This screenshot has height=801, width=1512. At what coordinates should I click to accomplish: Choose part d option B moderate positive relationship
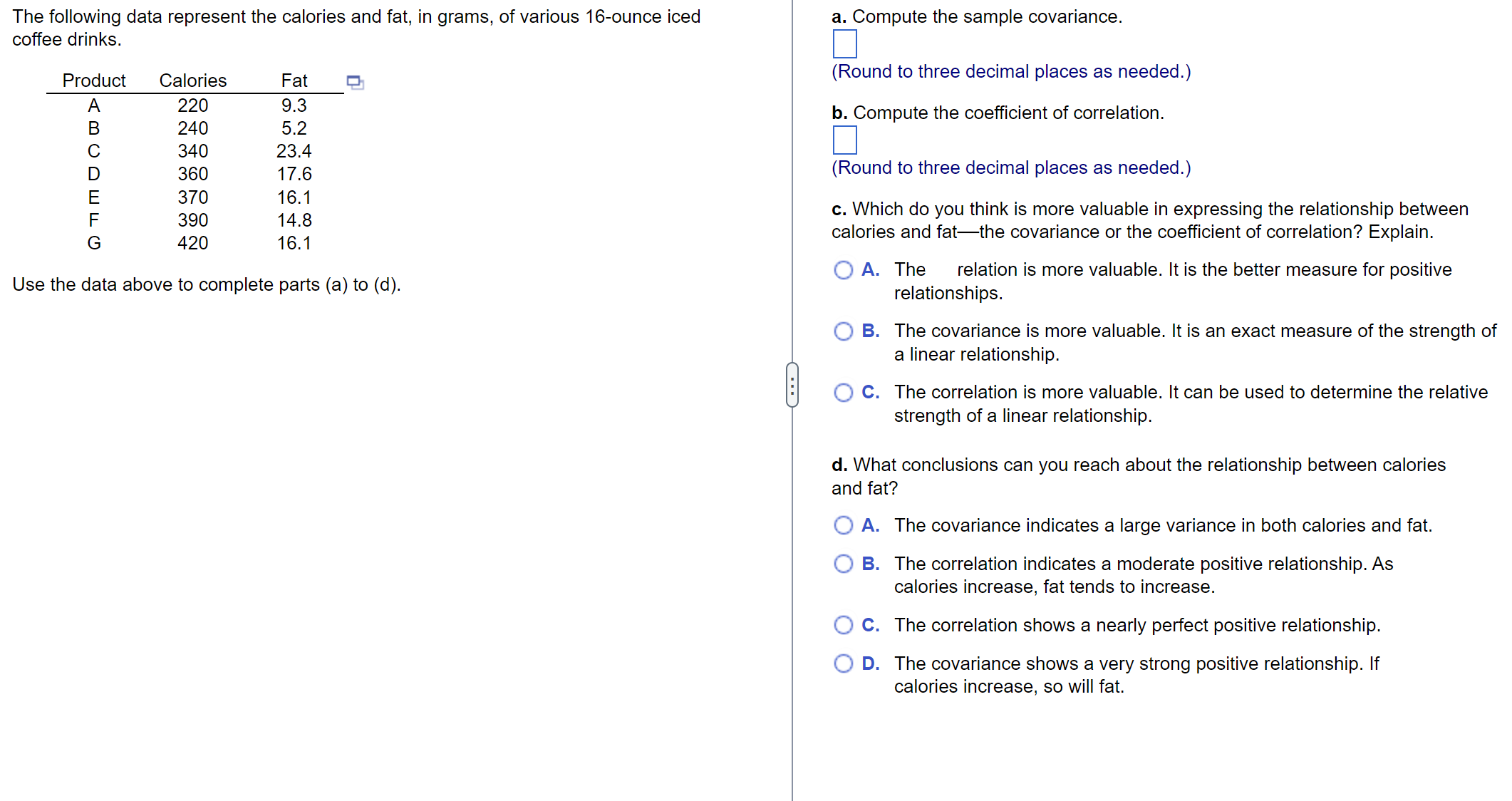coord(843,564)
